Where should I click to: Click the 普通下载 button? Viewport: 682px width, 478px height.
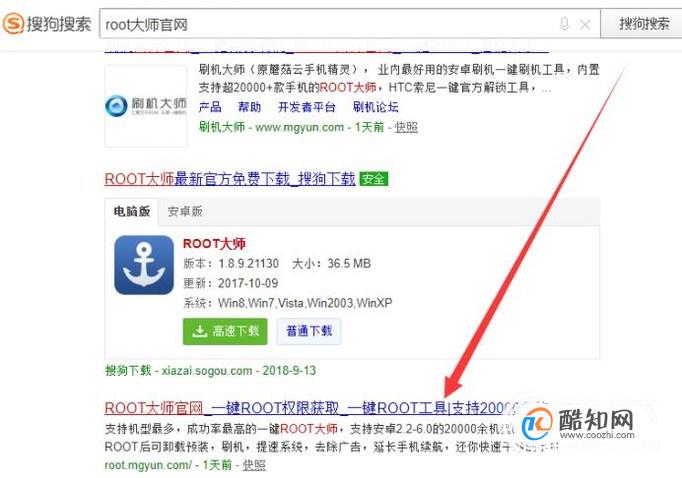pos(309,331)
